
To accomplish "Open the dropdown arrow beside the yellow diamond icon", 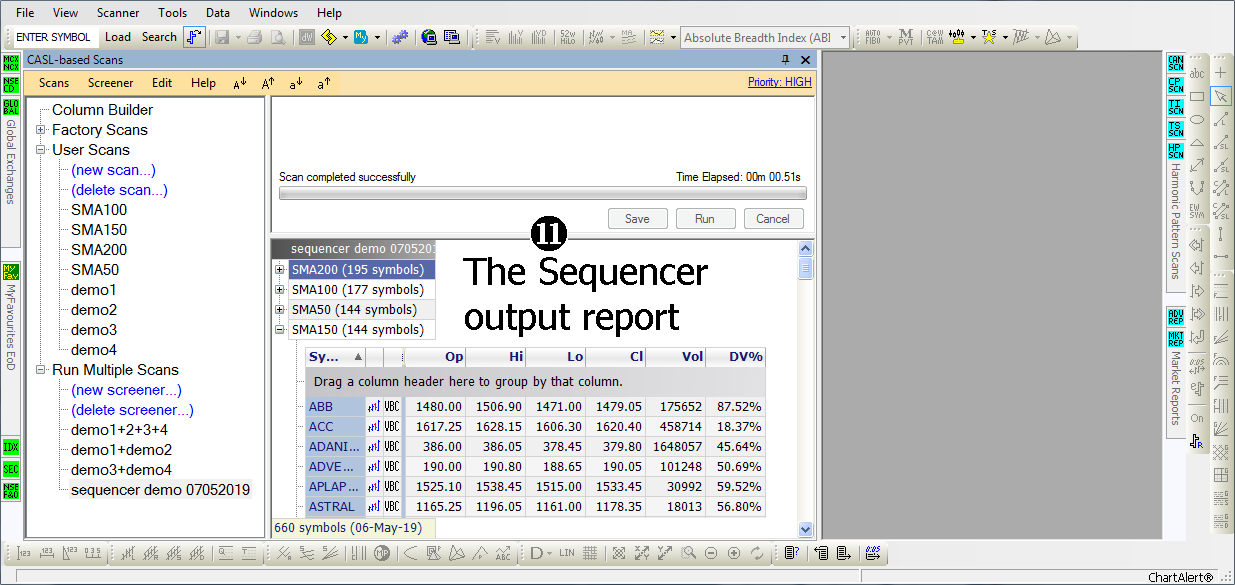I will (x=346, y=38).
